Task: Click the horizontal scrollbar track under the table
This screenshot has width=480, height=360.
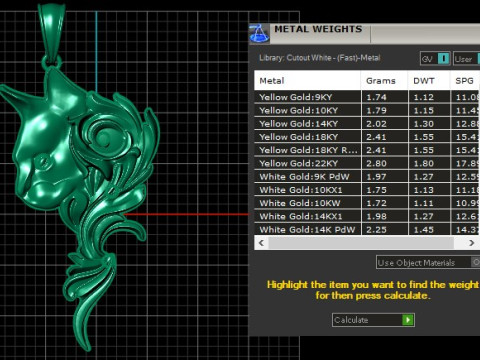Action: pos(361,243)
